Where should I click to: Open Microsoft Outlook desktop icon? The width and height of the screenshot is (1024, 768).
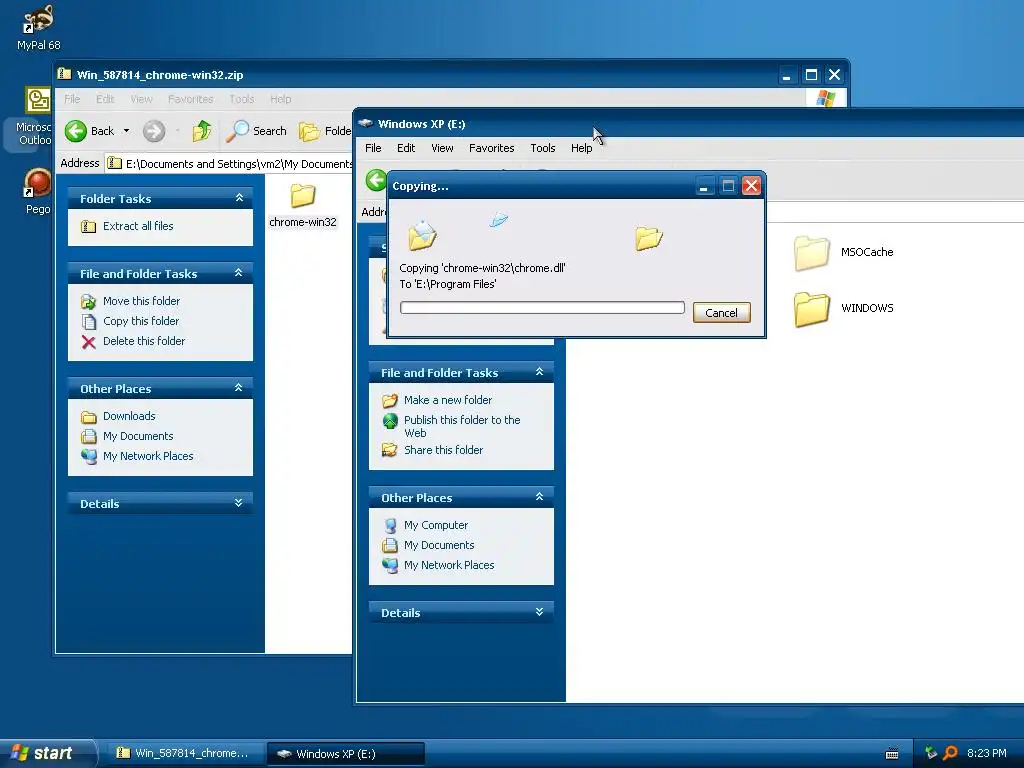pos(35,116)
